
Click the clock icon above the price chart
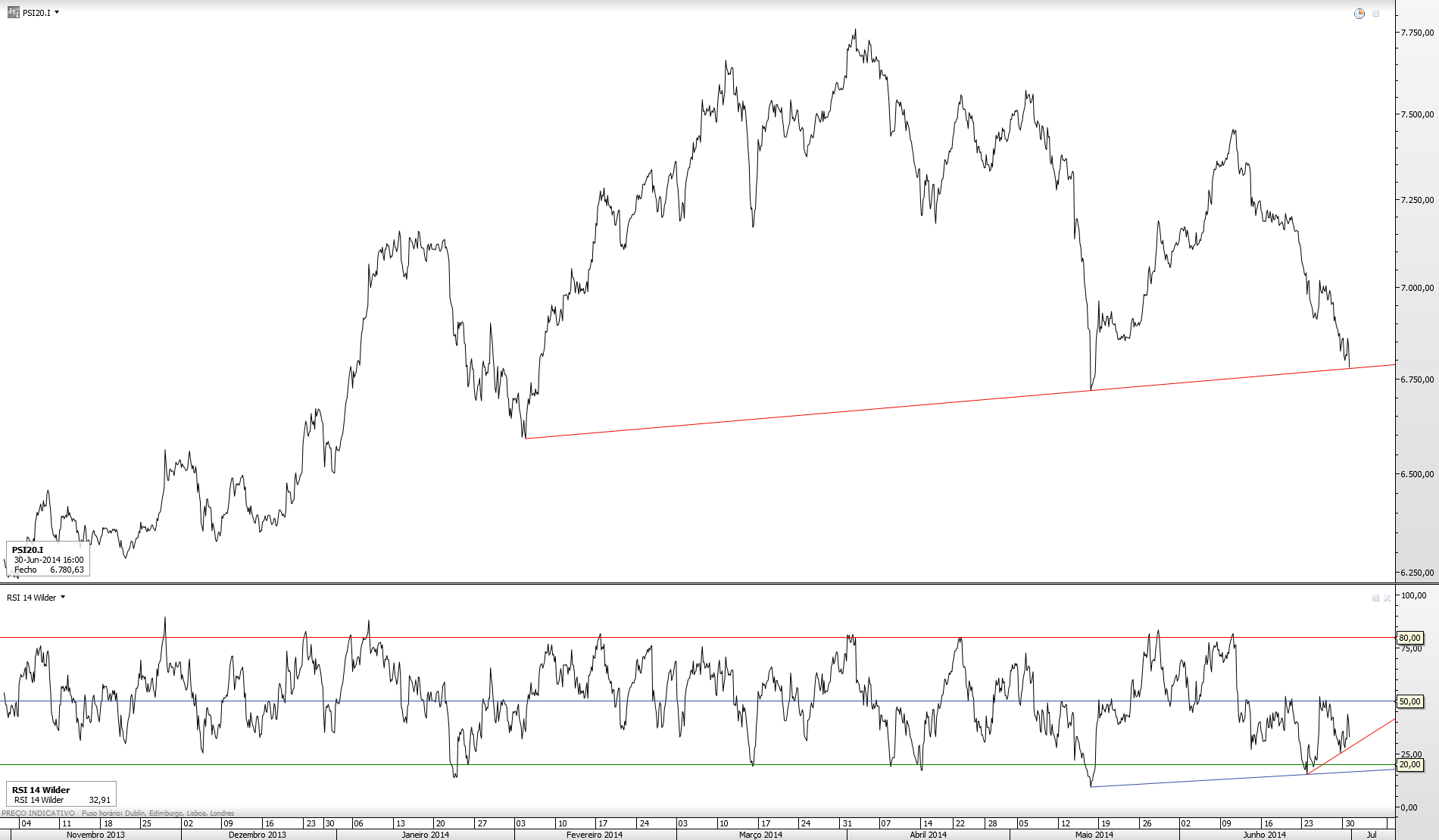[1359, 13]
